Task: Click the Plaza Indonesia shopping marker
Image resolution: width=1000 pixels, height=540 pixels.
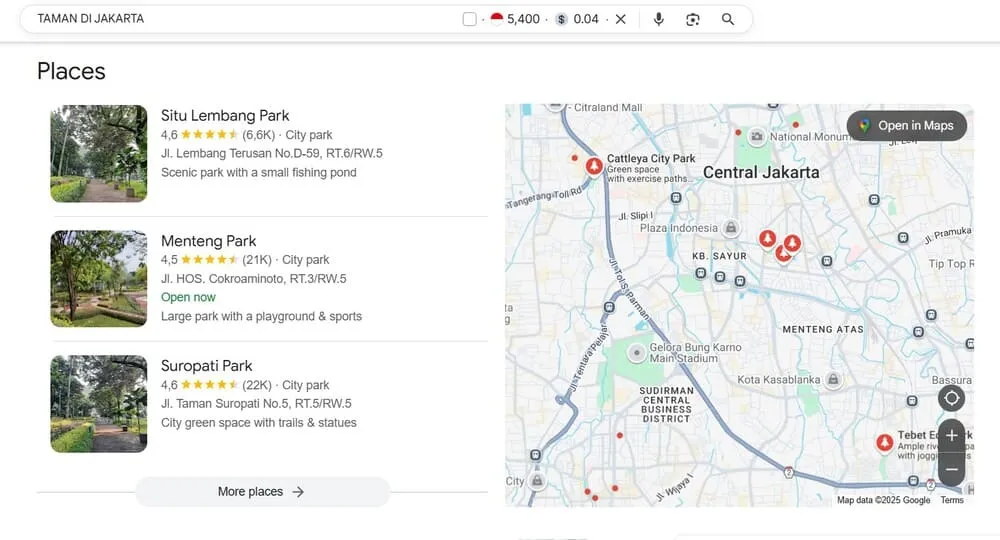Action: tap(731, 228)
